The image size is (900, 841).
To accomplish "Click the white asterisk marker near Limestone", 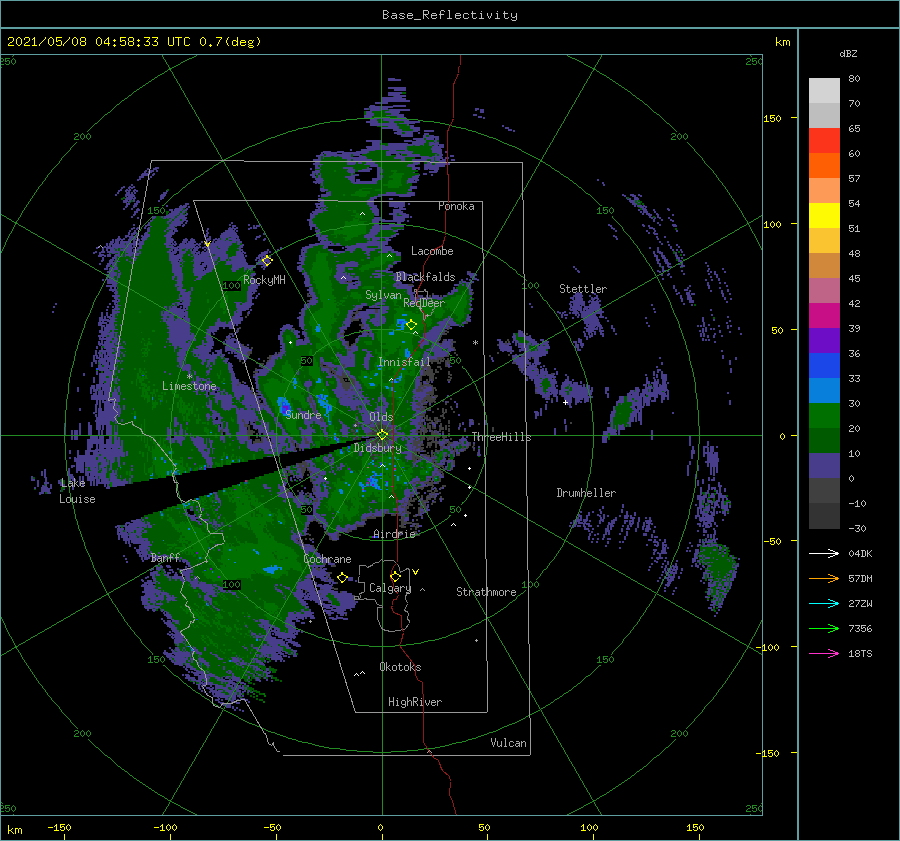I will point(189,376).
